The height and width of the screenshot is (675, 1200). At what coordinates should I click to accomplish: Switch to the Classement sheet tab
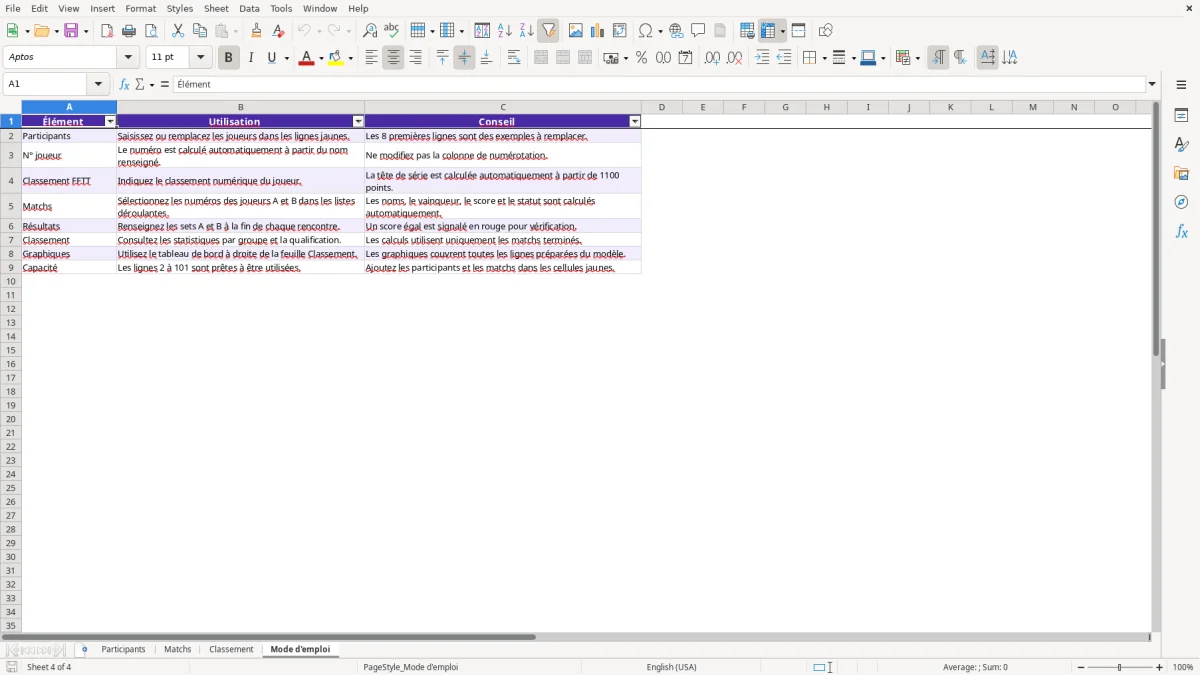click(231, 650)
